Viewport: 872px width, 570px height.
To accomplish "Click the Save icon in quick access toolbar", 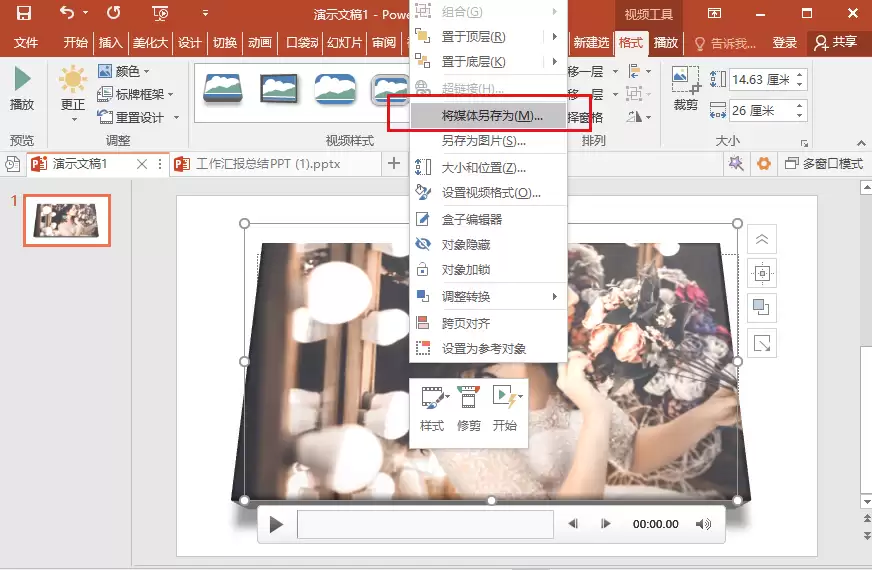I will tap(23, 14).
